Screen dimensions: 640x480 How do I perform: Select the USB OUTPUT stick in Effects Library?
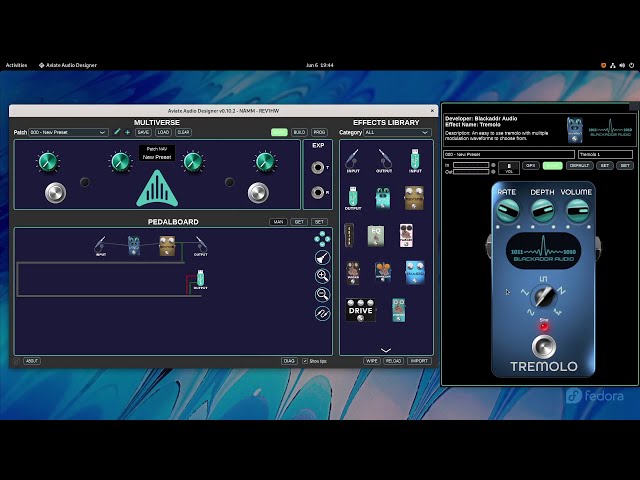pyautogui.click(x=353, y=198)
